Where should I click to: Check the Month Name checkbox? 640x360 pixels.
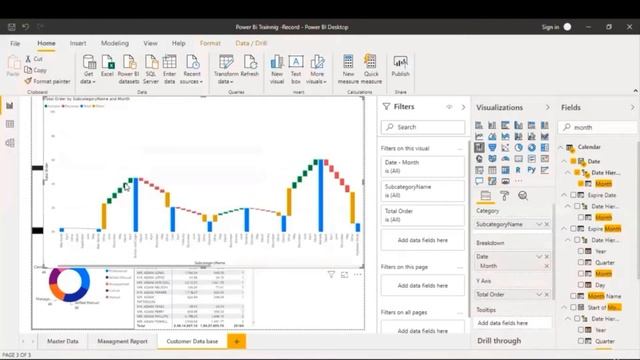(x=573, y=296)
